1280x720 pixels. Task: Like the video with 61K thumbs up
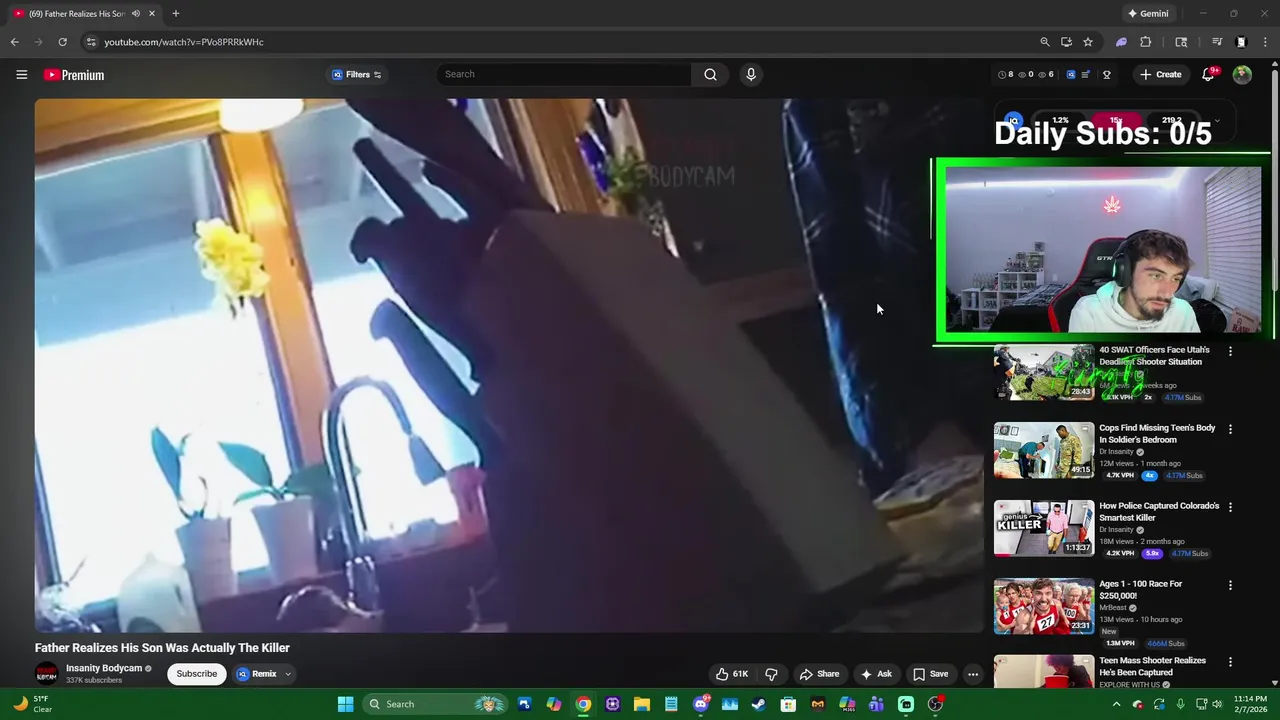pos(732,674)
